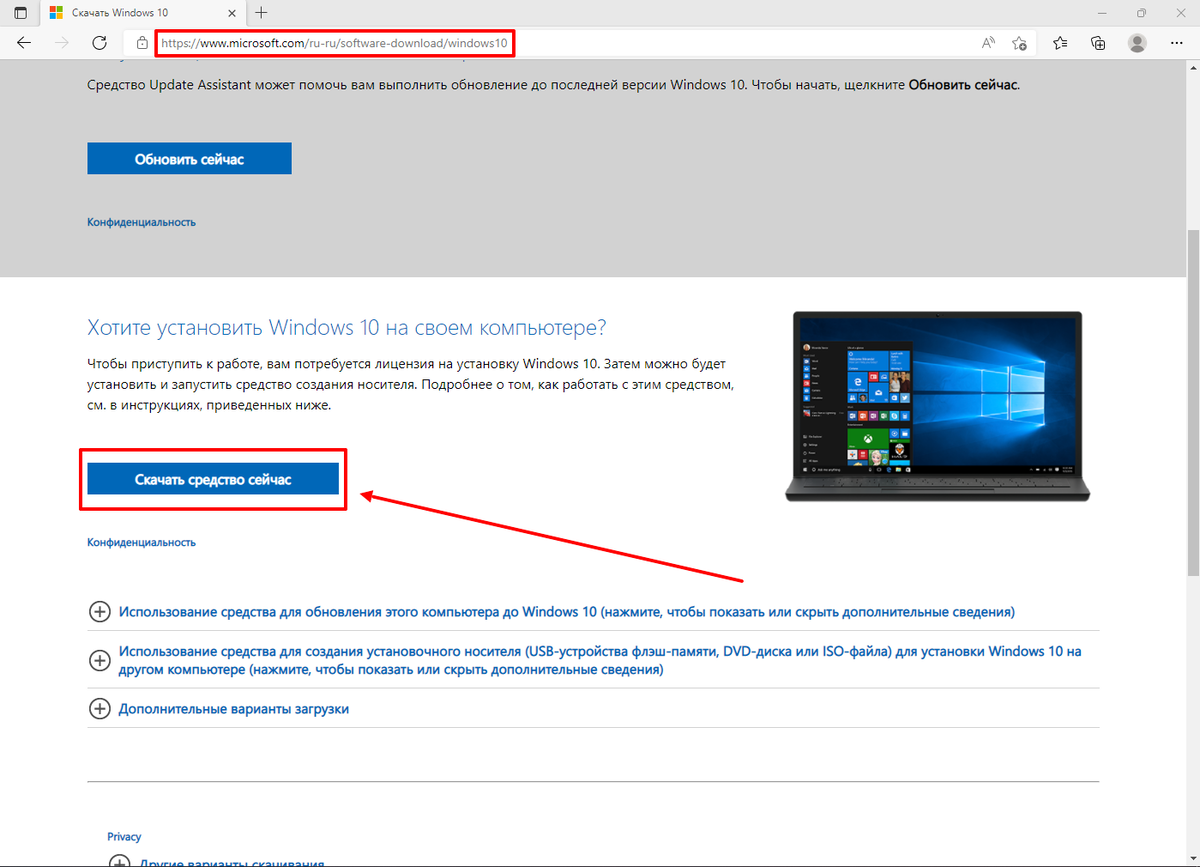Expand Дополнительные варианты загрузки section
This screenshot has height=867, width=1200.
point(100,708)
